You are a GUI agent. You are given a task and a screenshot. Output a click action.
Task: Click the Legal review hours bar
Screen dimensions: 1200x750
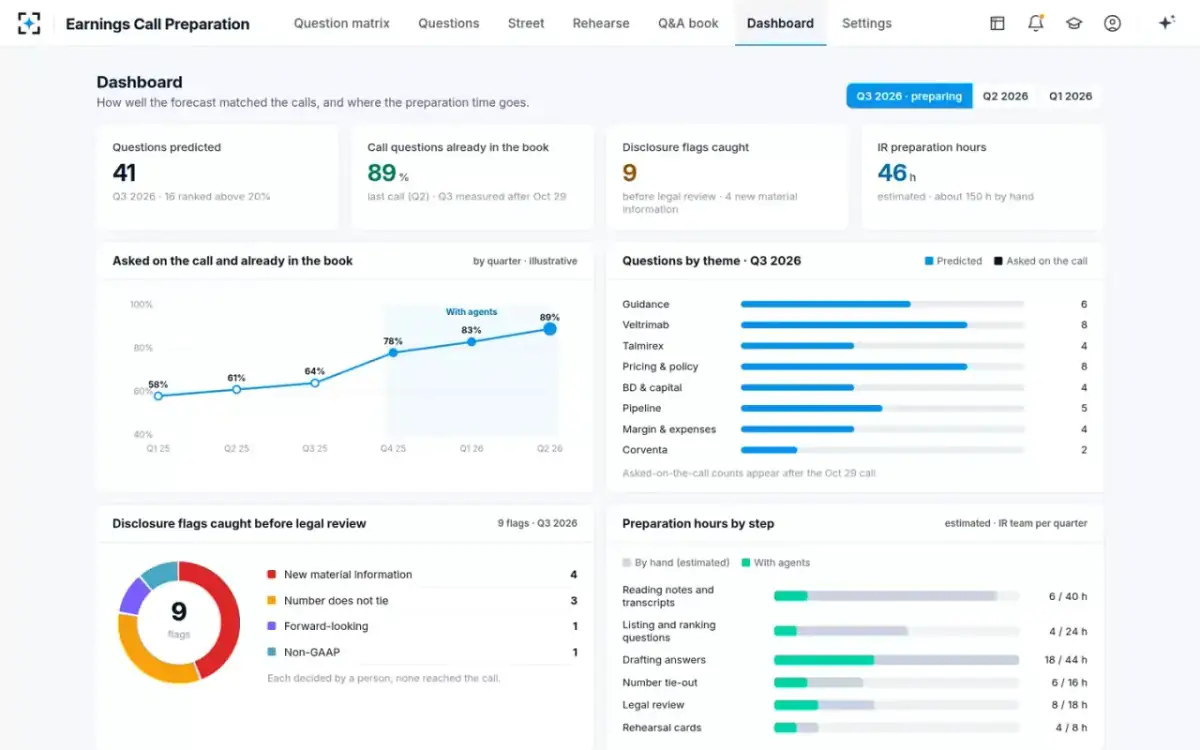point(896,705)
